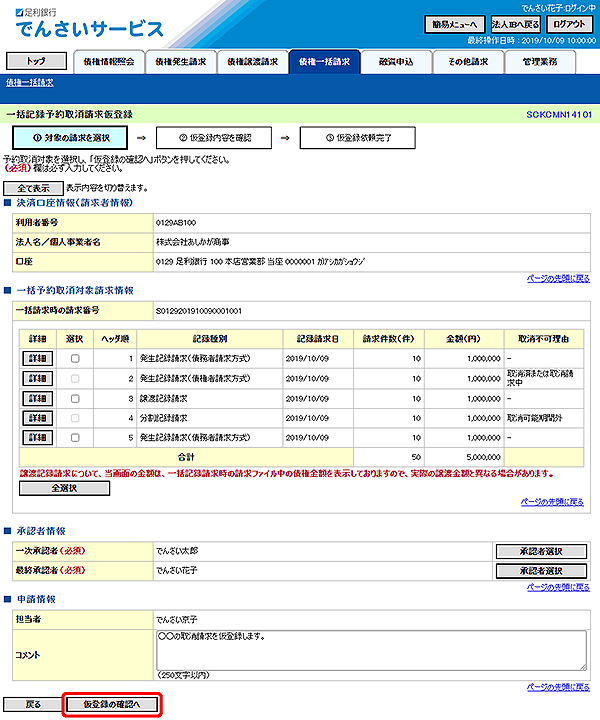Image resolution: width=600 pixels, height=720 pixels.
Task: Select checkbox for 譲渡記録請求 row 3
Action: (x=75, y=398)
